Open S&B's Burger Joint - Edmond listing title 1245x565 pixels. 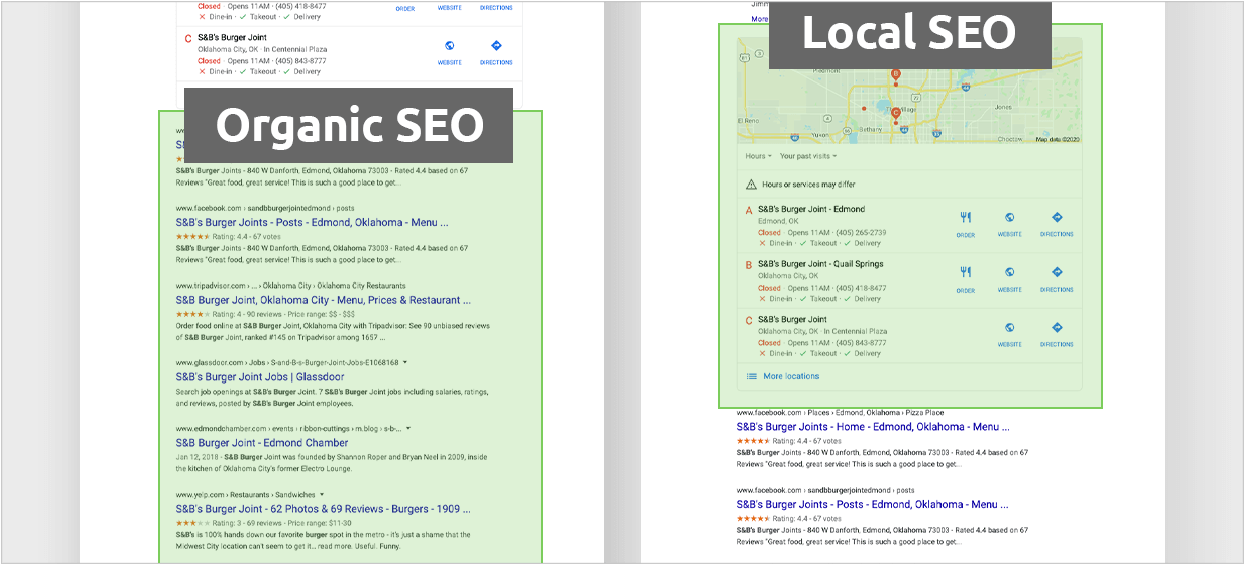pos(811,210)
